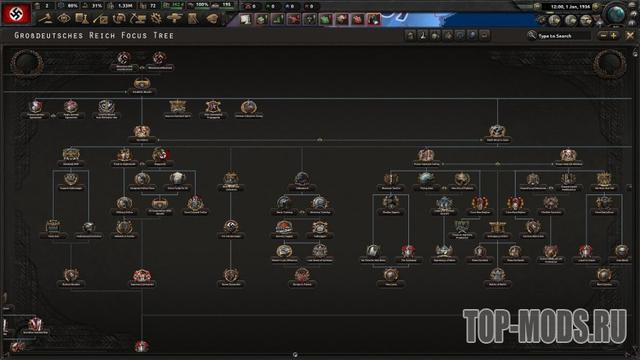640x360 pixels.
Task: Click the focus tree vertical scrollbar arrow
Action: click(635, 54)
